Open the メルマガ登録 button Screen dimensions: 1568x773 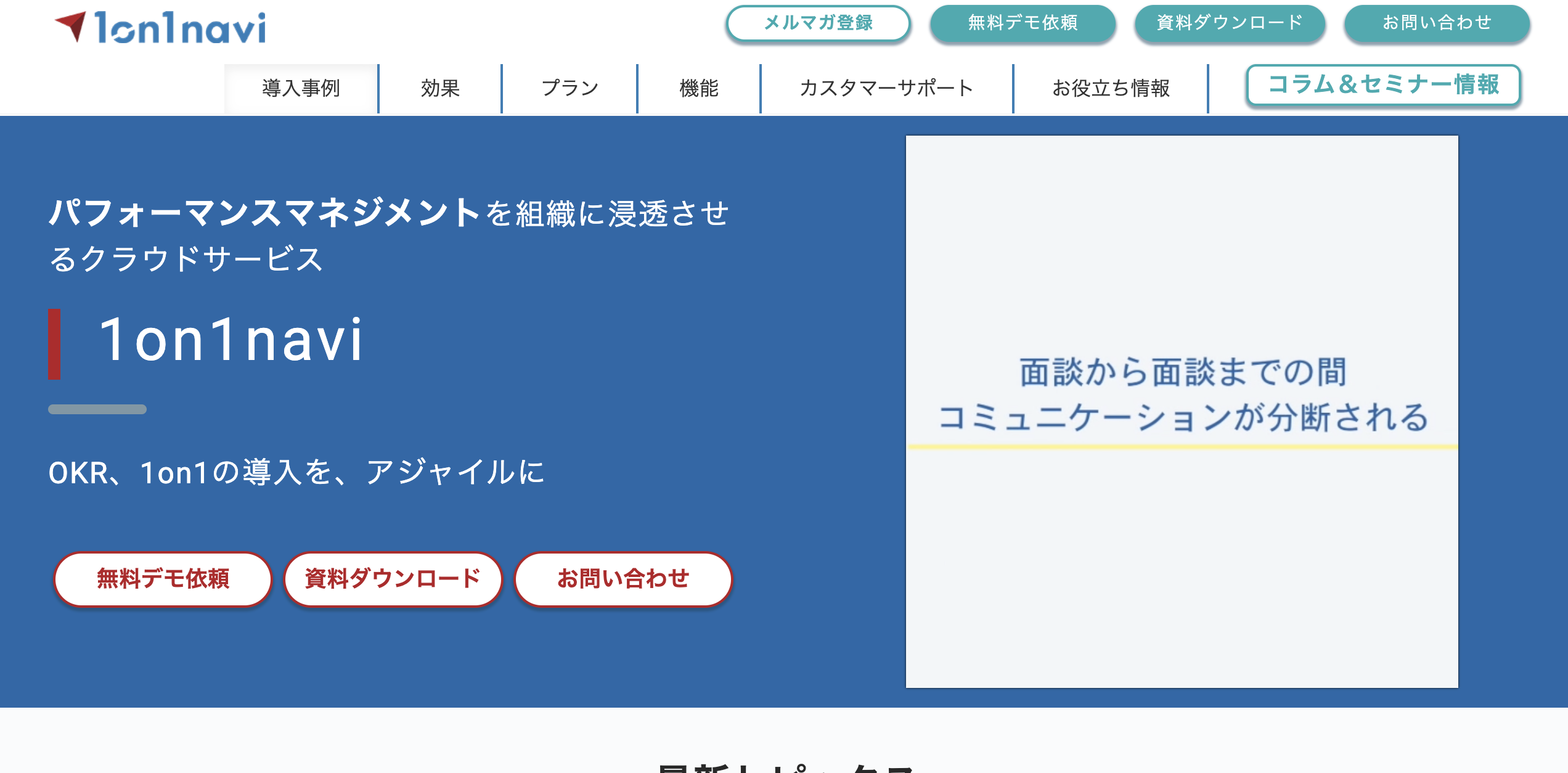[x=818, y=23]
